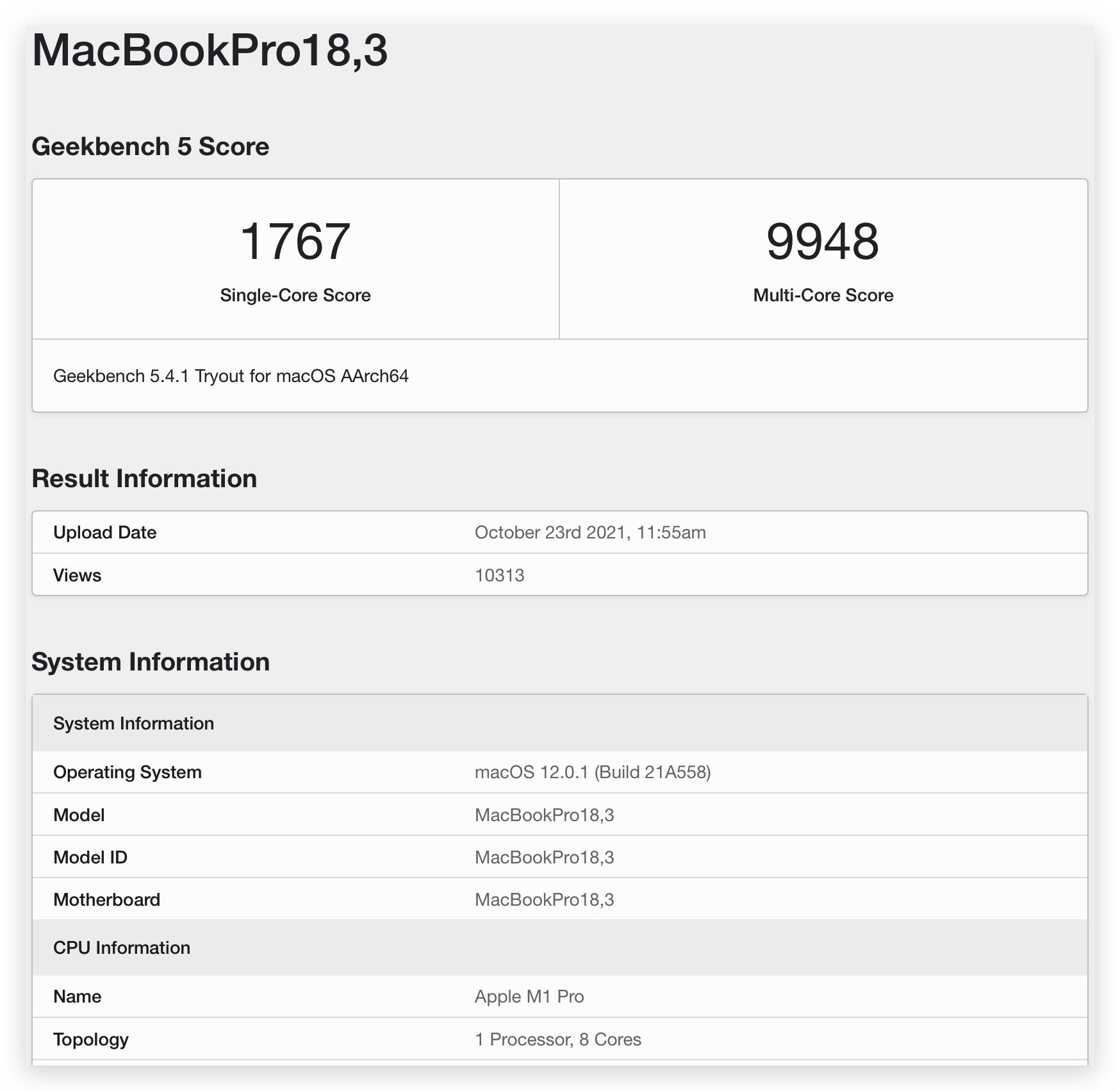
Task: Click the large System Information section heading
Action: click(x=151, y=662)
